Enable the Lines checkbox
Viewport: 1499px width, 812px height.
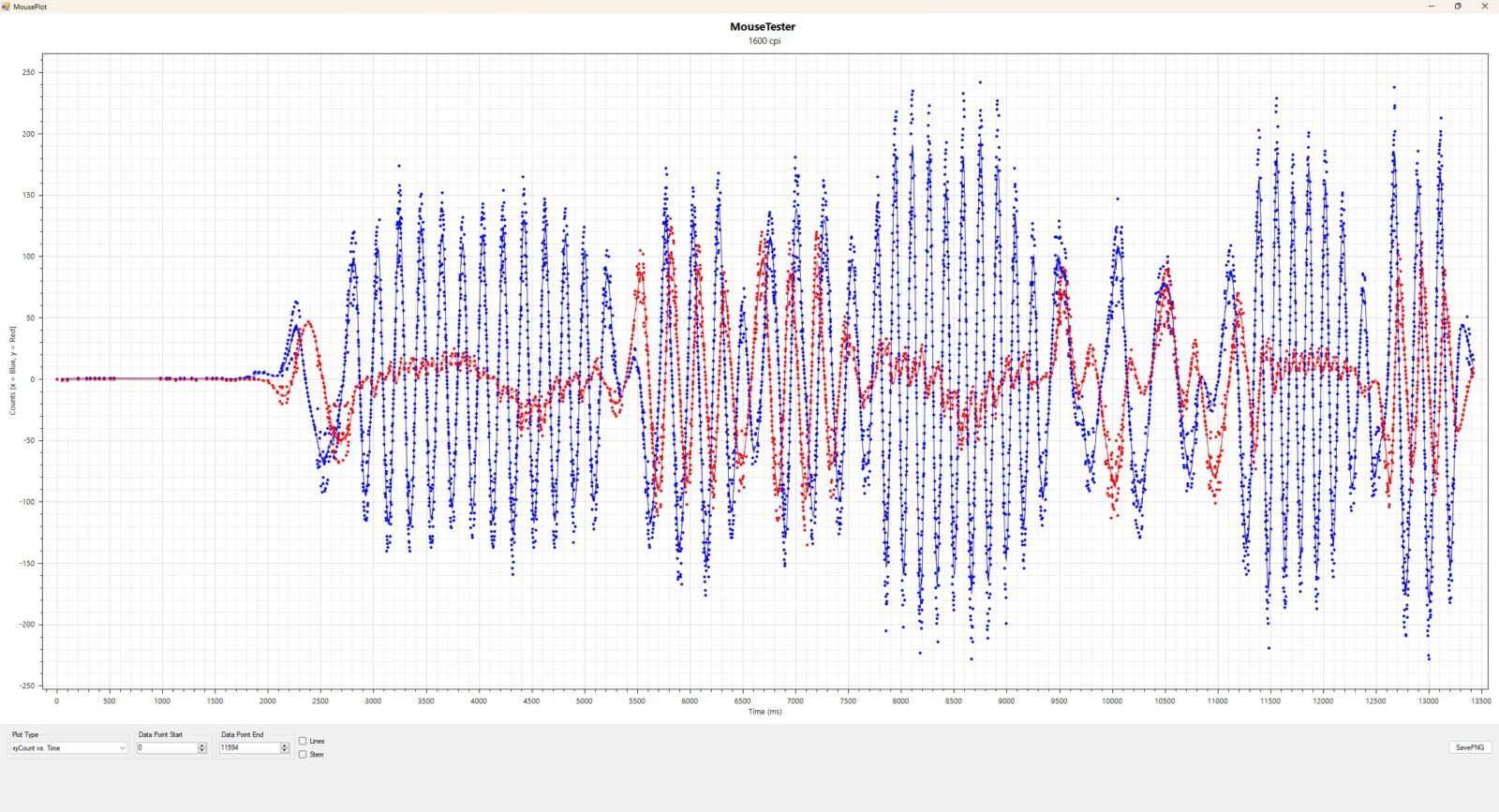tap(303, 741)
